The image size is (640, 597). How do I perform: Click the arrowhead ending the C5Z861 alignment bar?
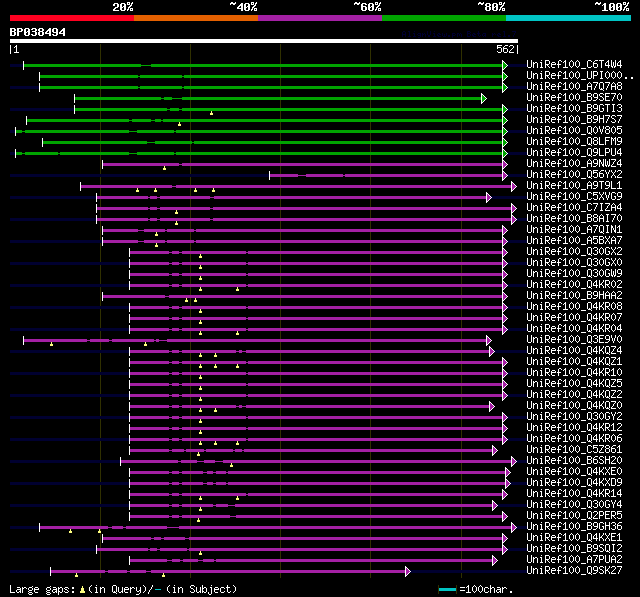494,450
